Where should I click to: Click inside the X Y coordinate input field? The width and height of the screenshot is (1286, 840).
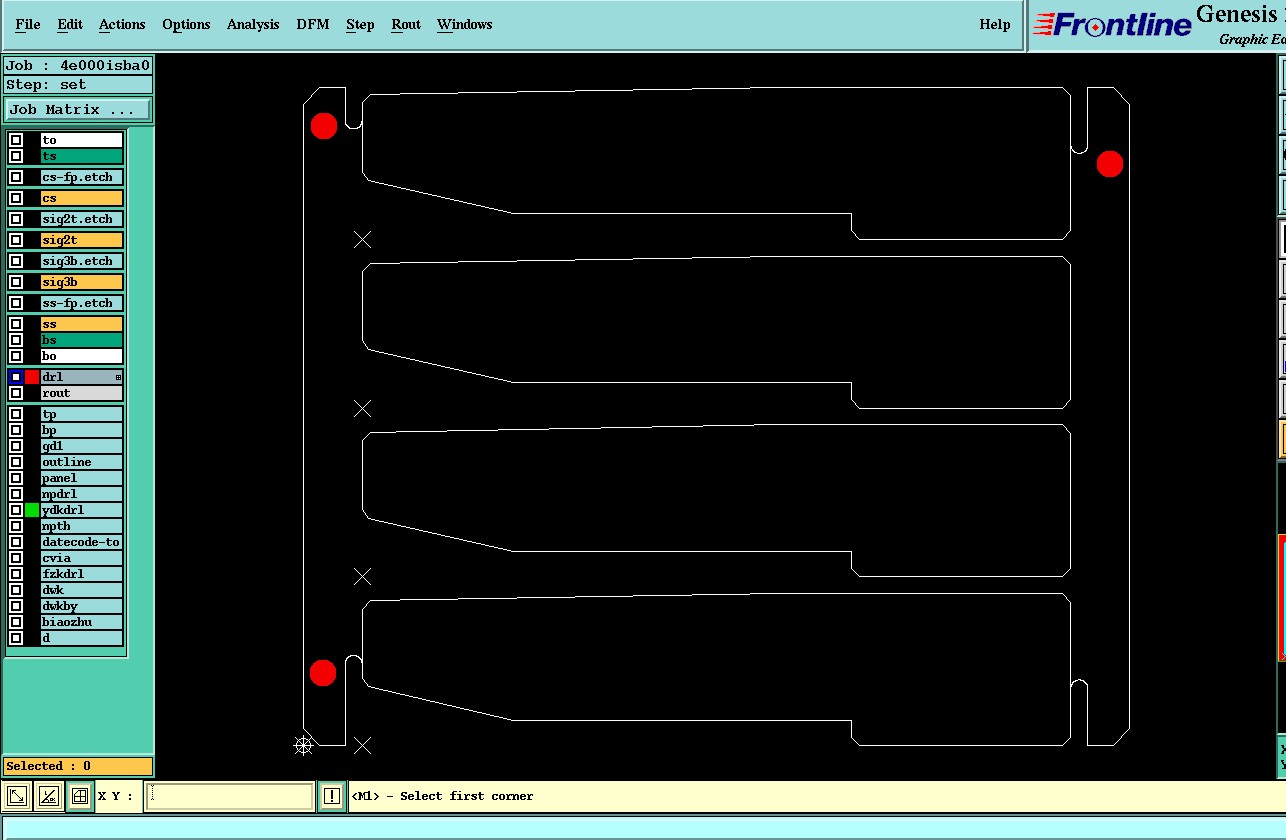[230, 796]
